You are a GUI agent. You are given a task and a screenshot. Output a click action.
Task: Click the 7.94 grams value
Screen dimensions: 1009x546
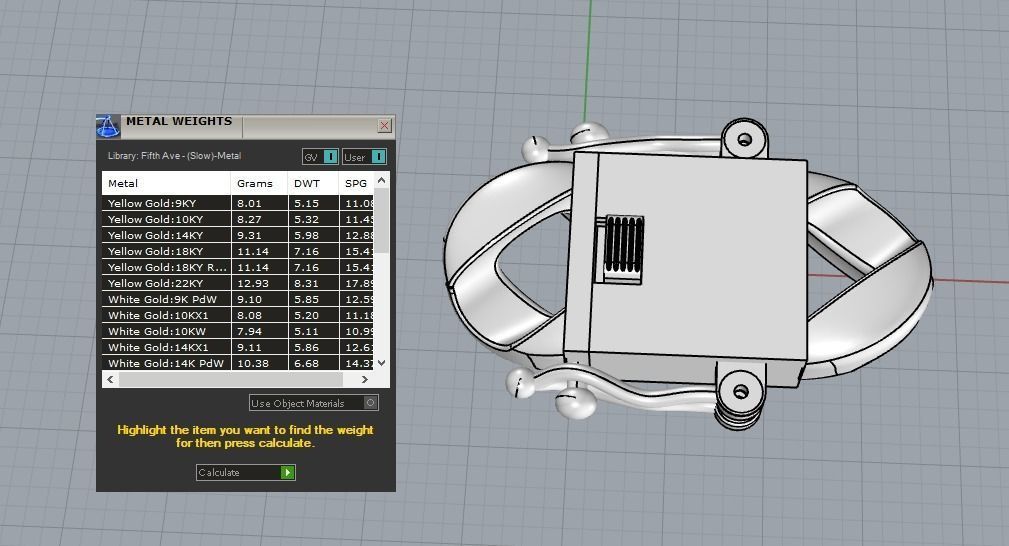[x=250, y=332]
